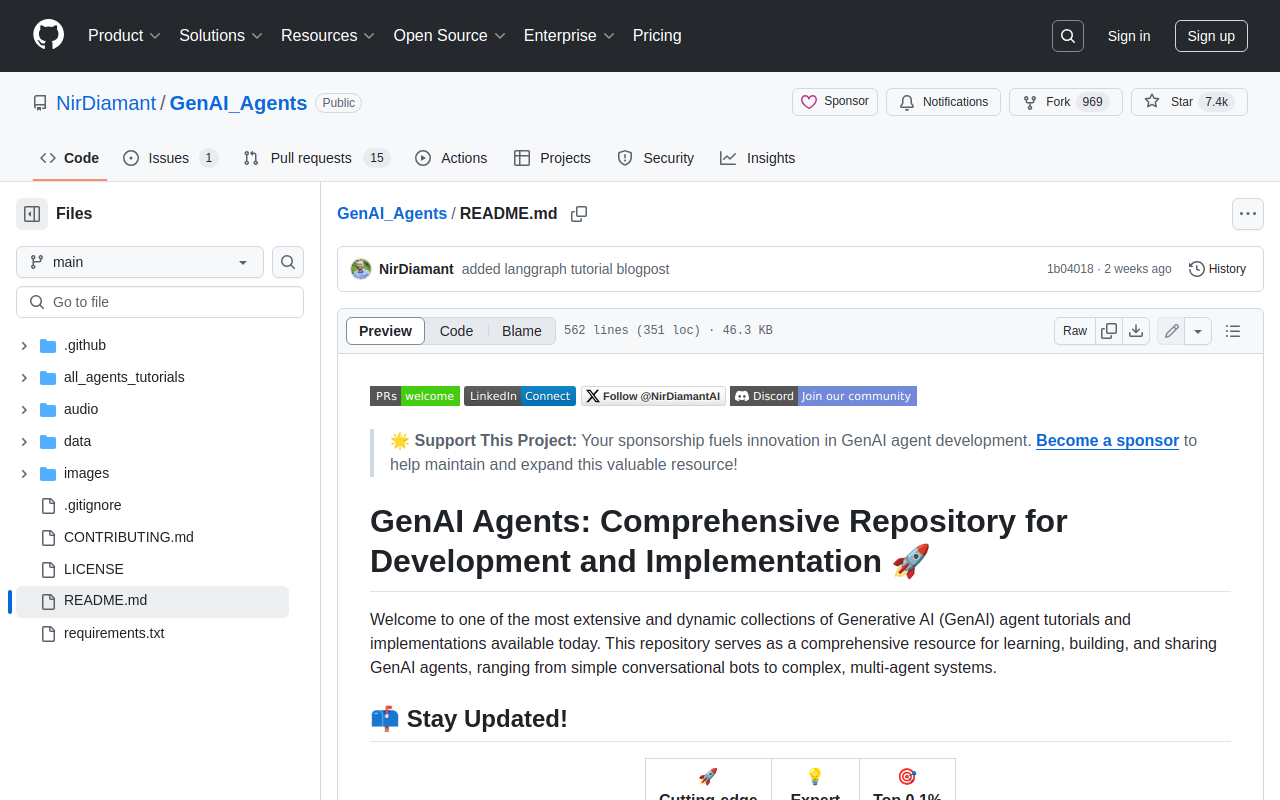Screen dimensions: 1280x800
Task: Switch to Preview view
Action: click(385, 331)
